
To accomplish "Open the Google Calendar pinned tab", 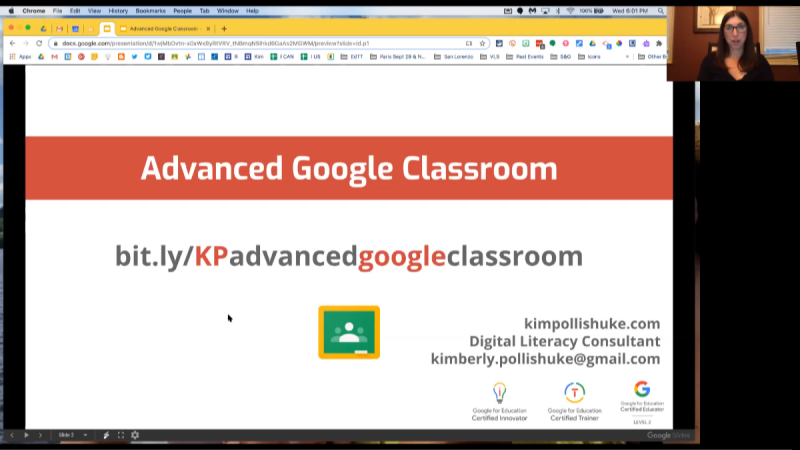I will (75, 29).
